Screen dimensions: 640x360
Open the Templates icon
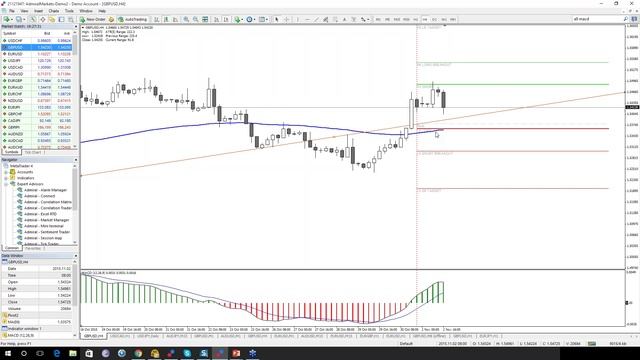click(262, 19)
